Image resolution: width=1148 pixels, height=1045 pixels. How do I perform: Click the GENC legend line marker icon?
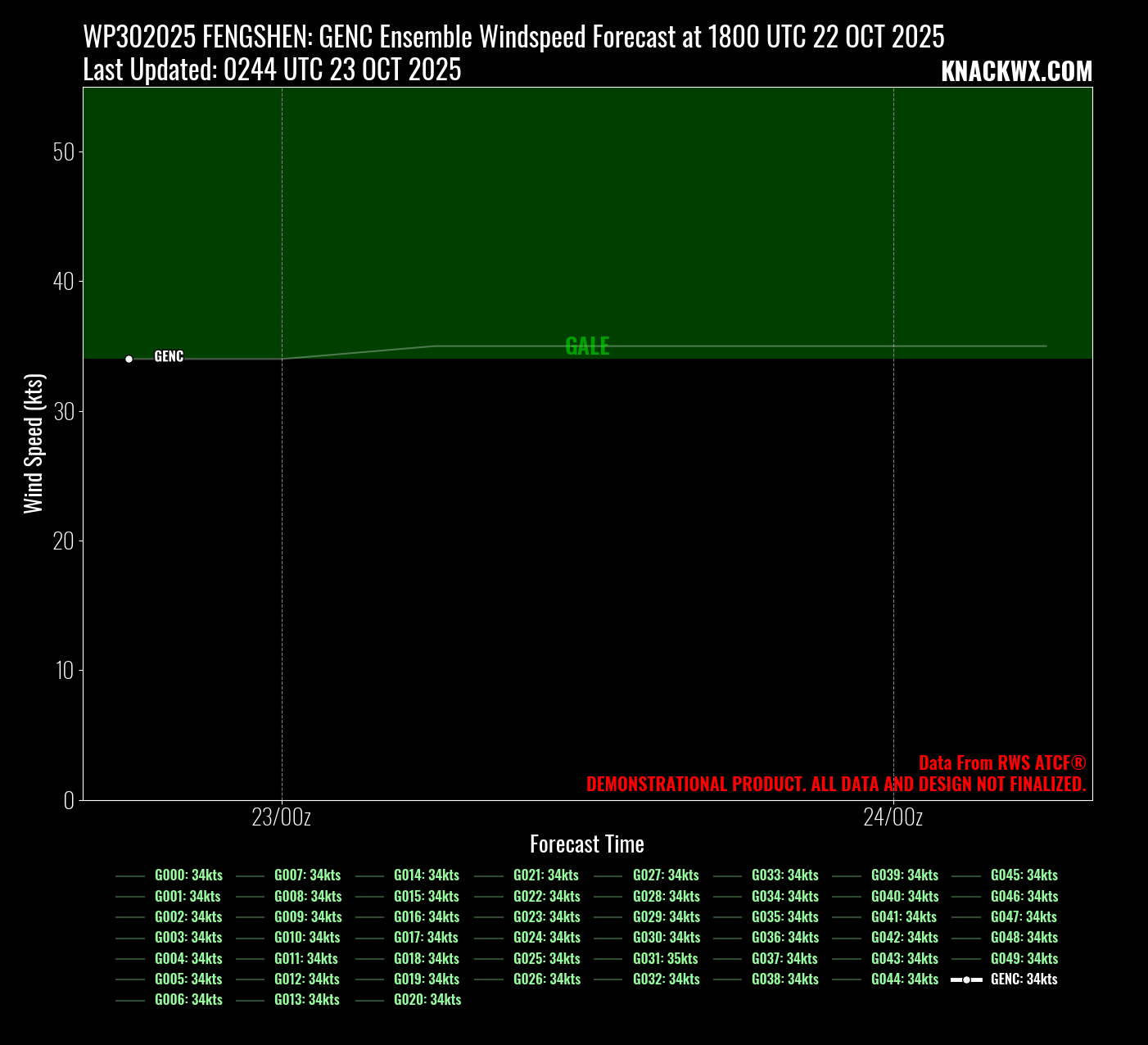[966, 979]
